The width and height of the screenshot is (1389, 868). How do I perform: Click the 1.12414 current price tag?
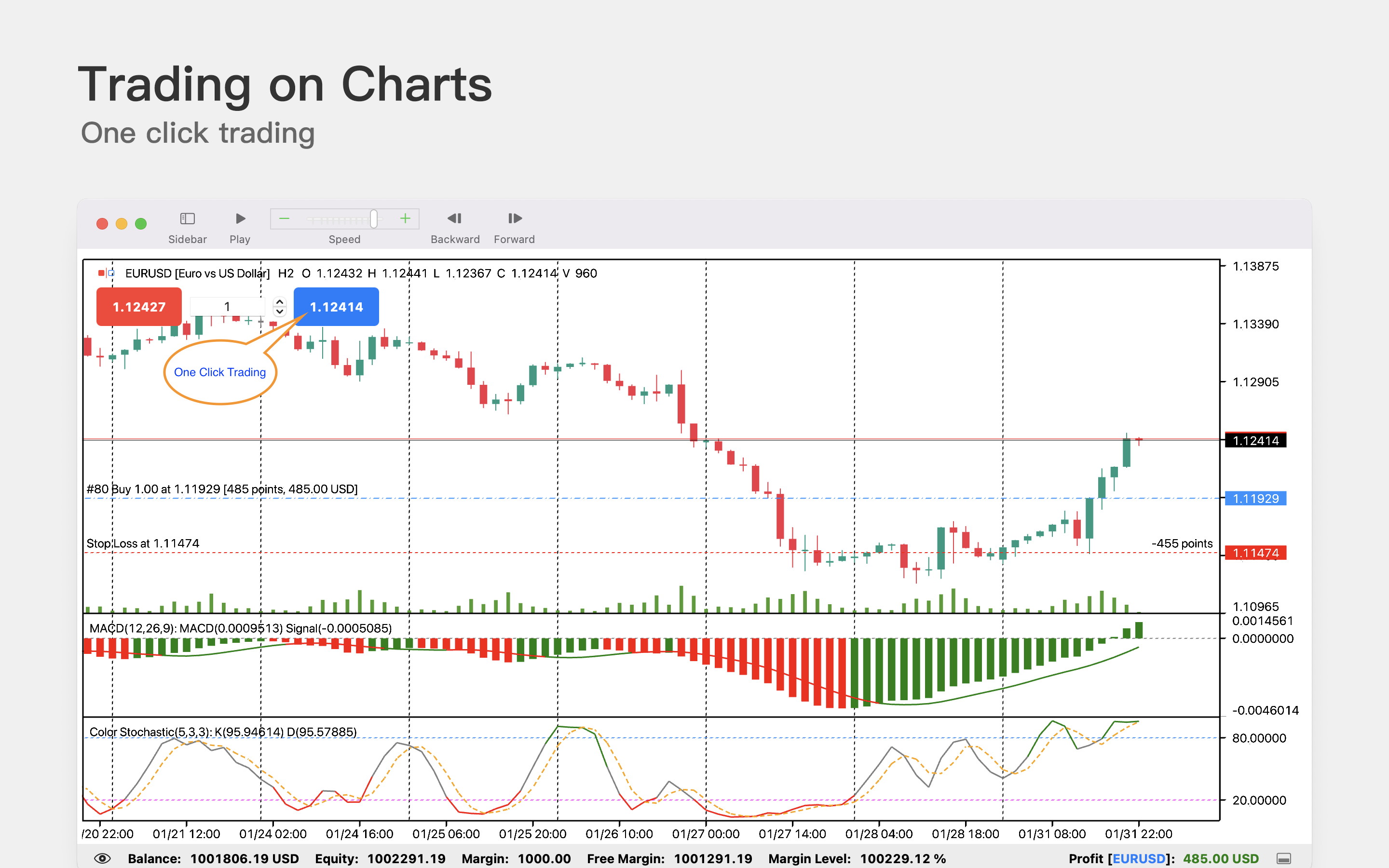coord(1256,440)
